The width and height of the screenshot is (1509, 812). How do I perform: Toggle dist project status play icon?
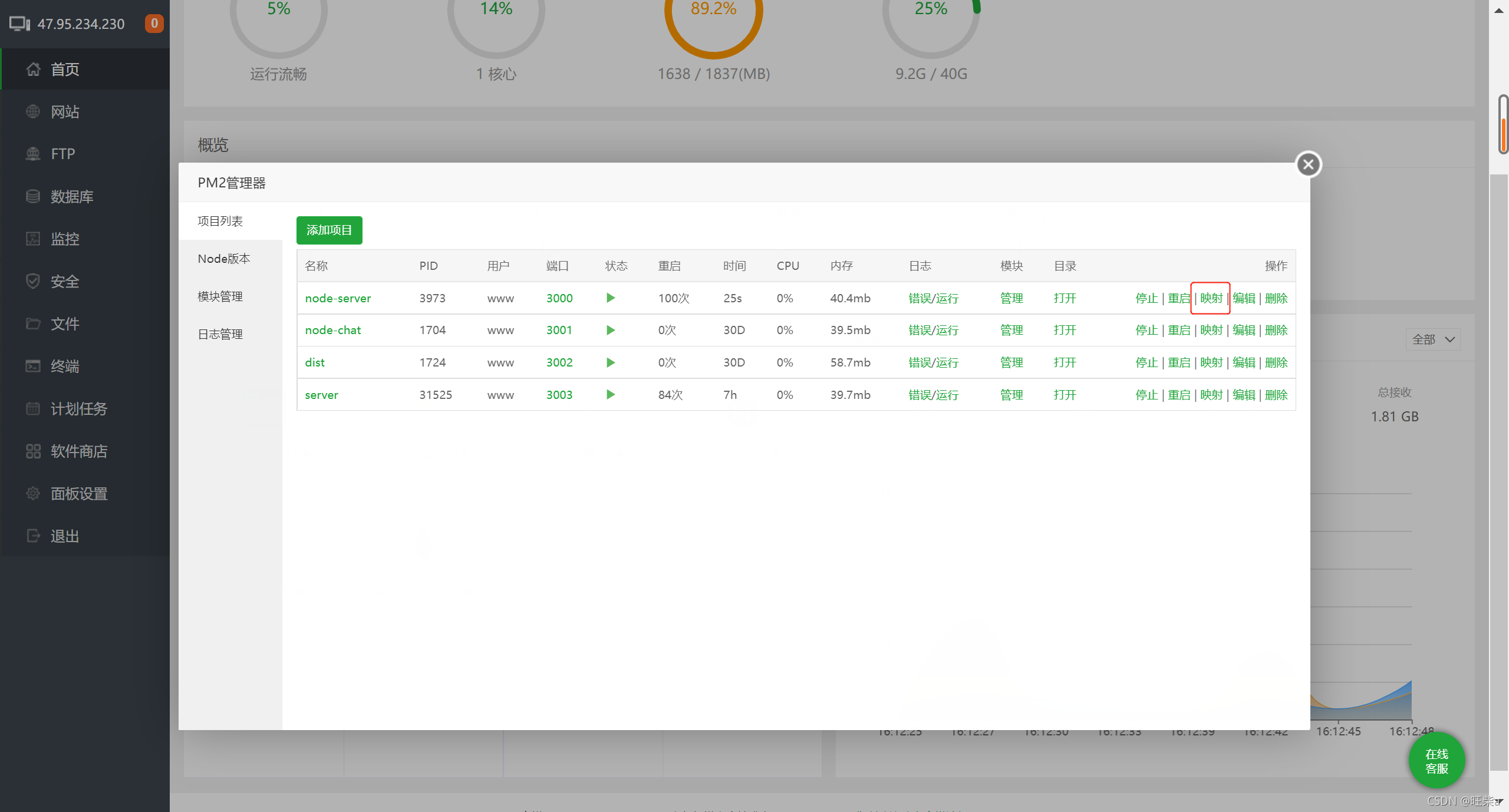point(611,362)
